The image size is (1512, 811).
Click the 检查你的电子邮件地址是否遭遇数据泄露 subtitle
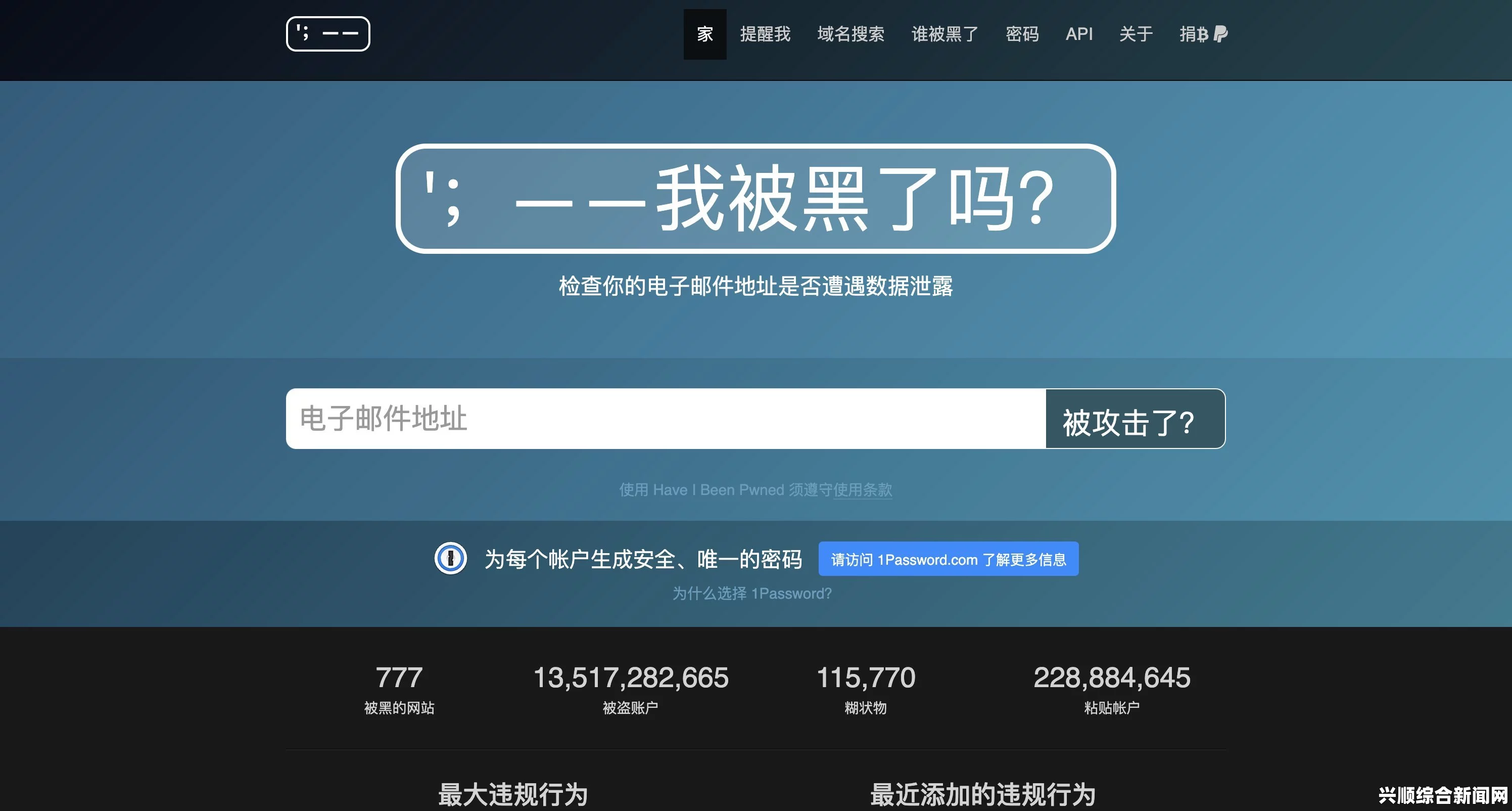(755, 286)
